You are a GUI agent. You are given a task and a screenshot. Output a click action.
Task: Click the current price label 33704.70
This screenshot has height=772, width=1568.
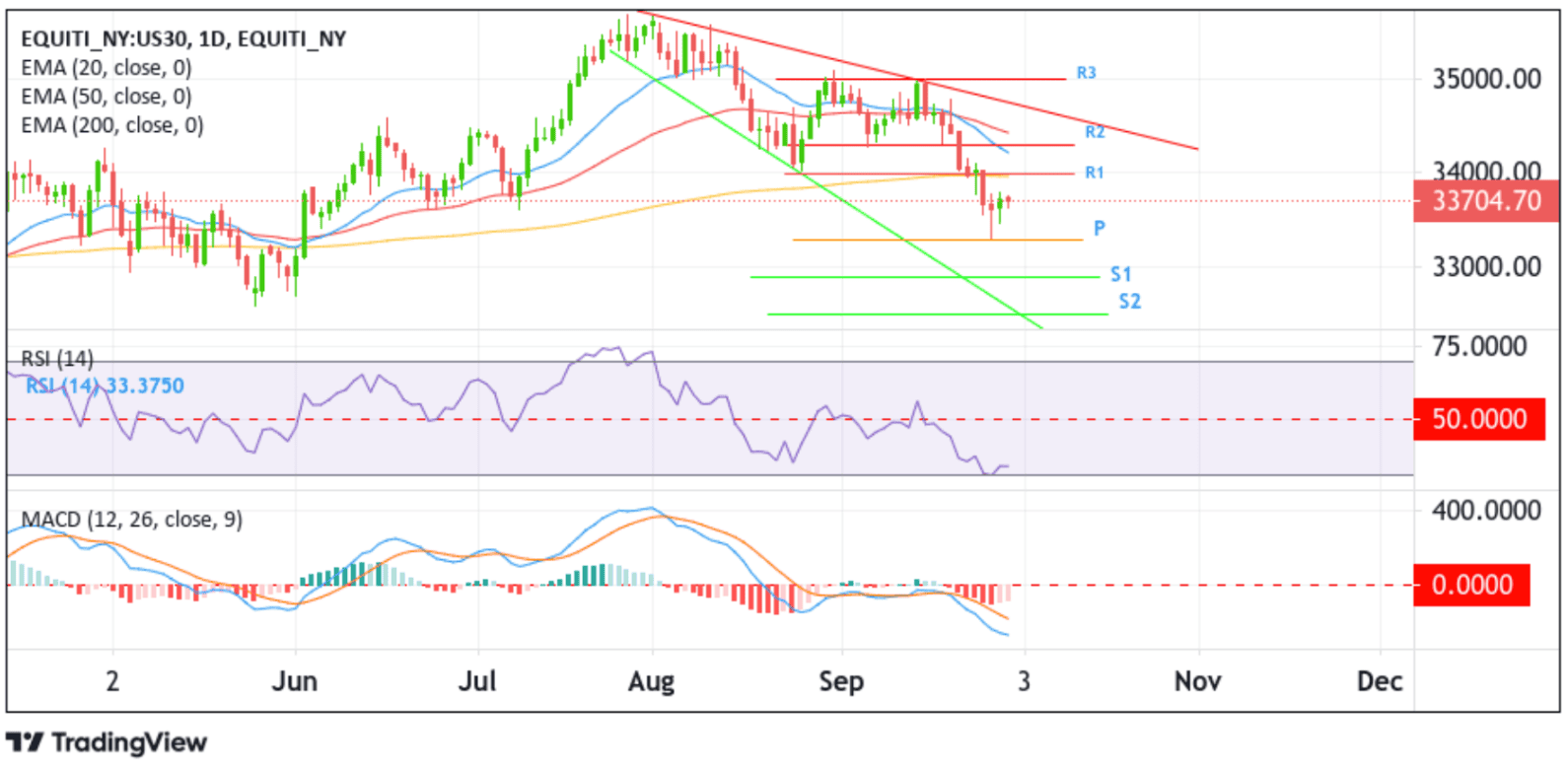tap(1486, 201)
